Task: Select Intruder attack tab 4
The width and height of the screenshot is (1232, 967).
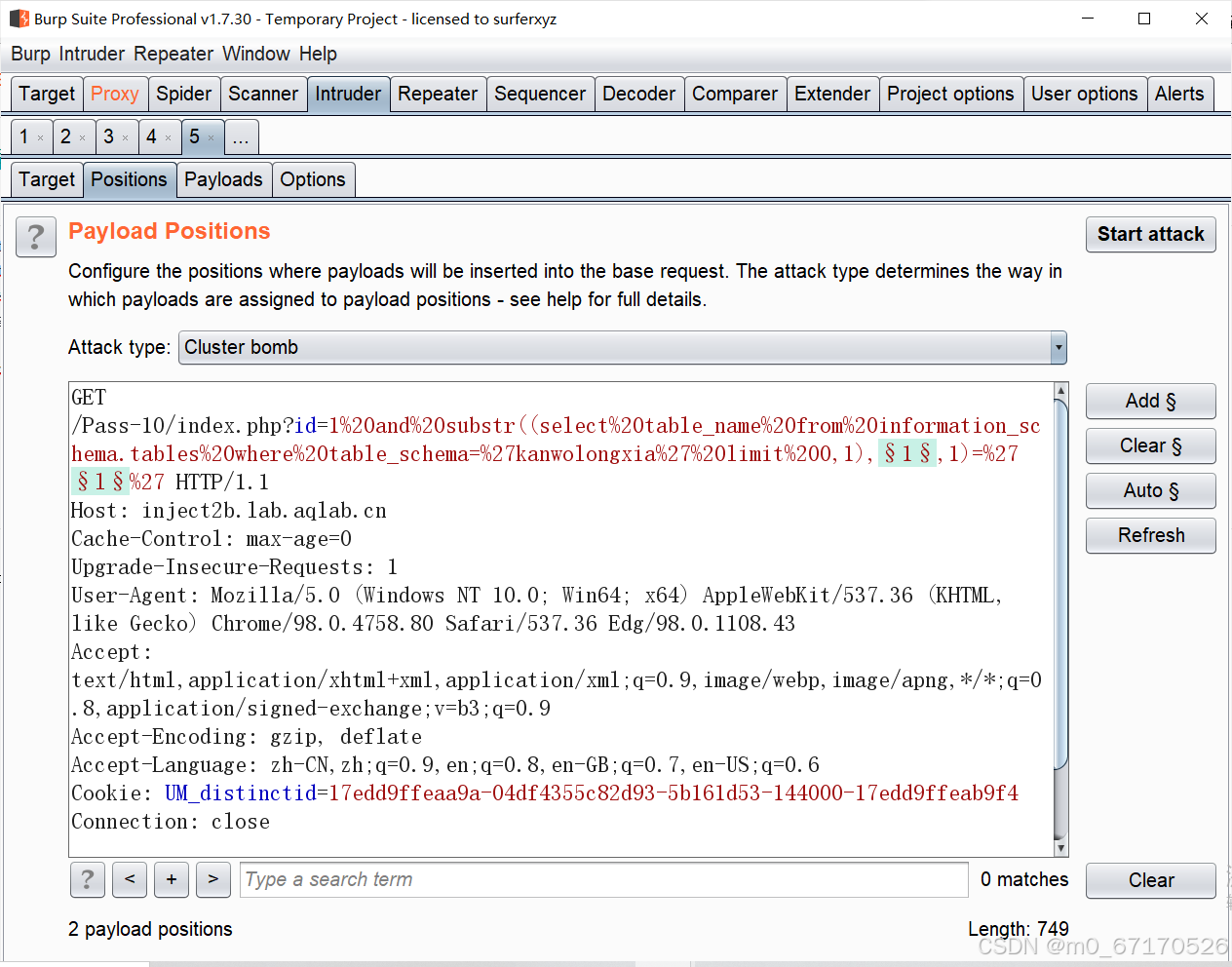Action: click(152, 136)
